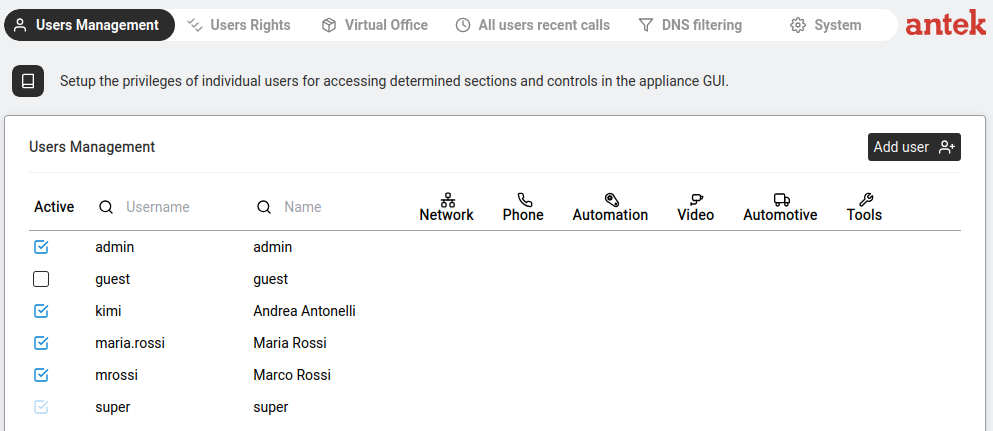Click the Username search magnifier icon
Viewport: 993px width, 431px height.
click(x=107, y=207)
